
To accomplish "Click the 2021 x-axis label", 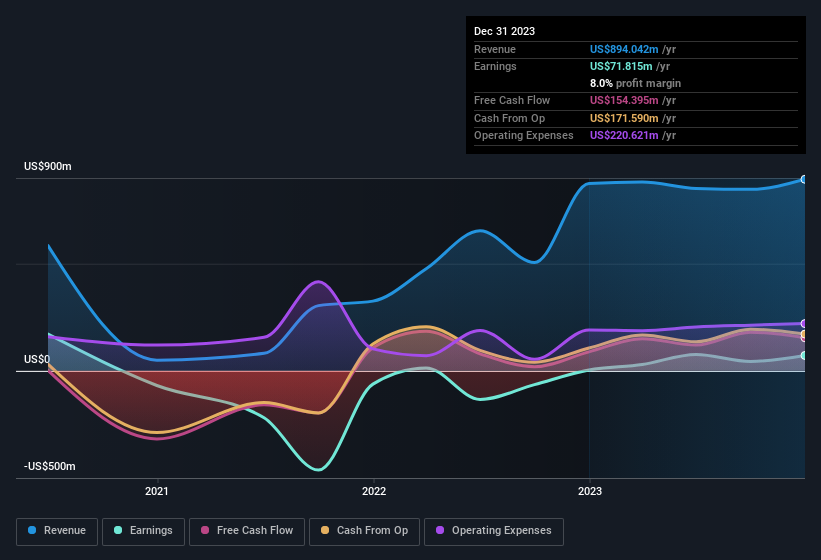I will click(157, 491).
